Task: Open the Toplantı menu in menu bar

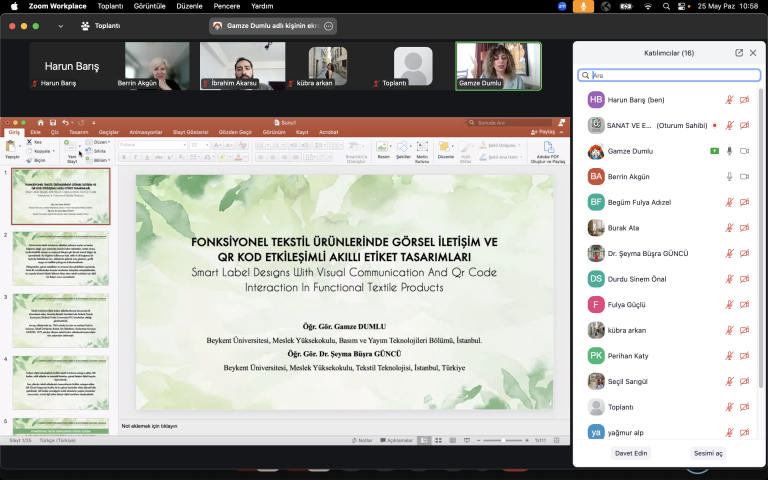Action: click(x=109, y=6)
